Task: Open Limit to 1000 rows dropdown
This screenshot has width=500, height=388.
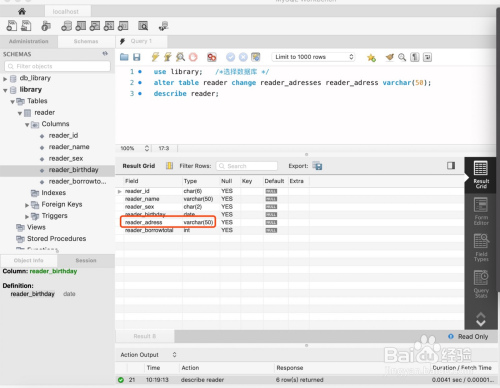Action: tap(313, 57)
